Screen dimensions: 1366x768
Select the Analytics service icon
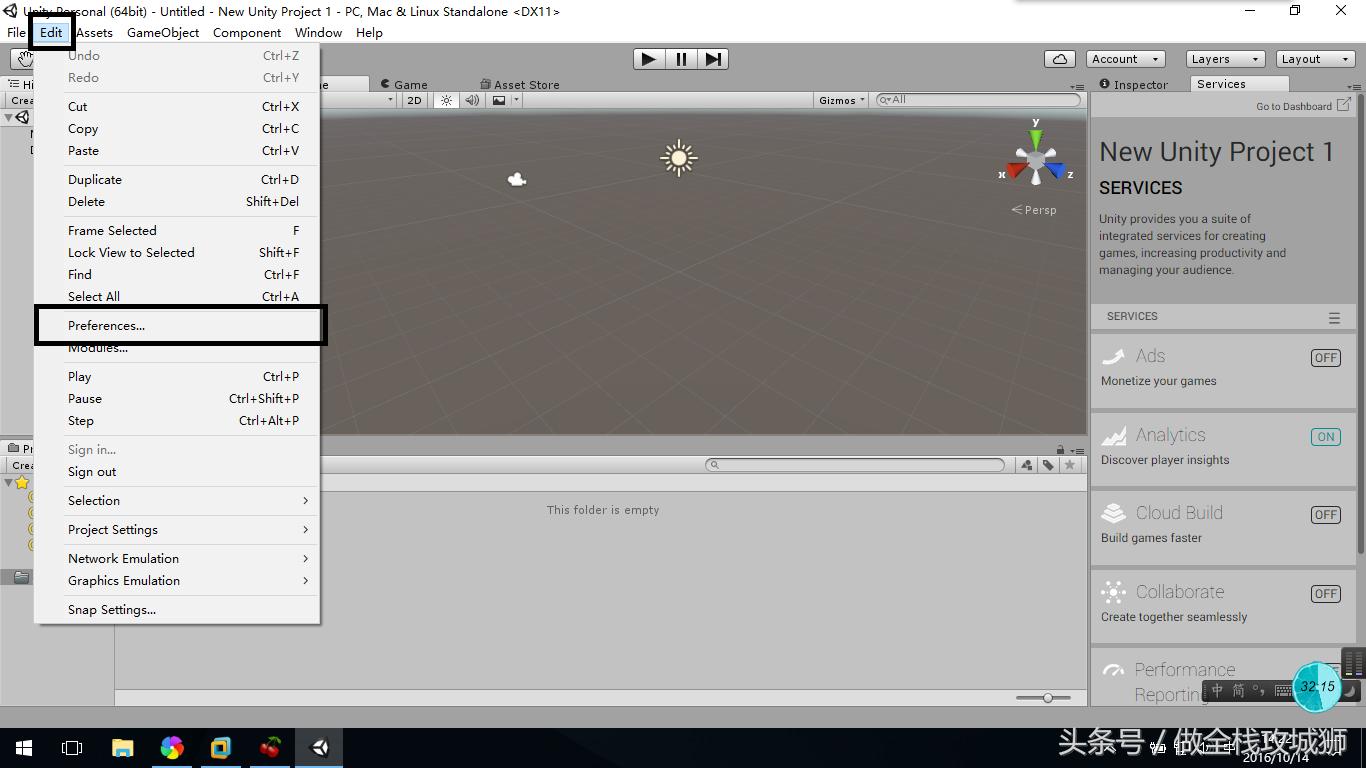point(1112,436)
